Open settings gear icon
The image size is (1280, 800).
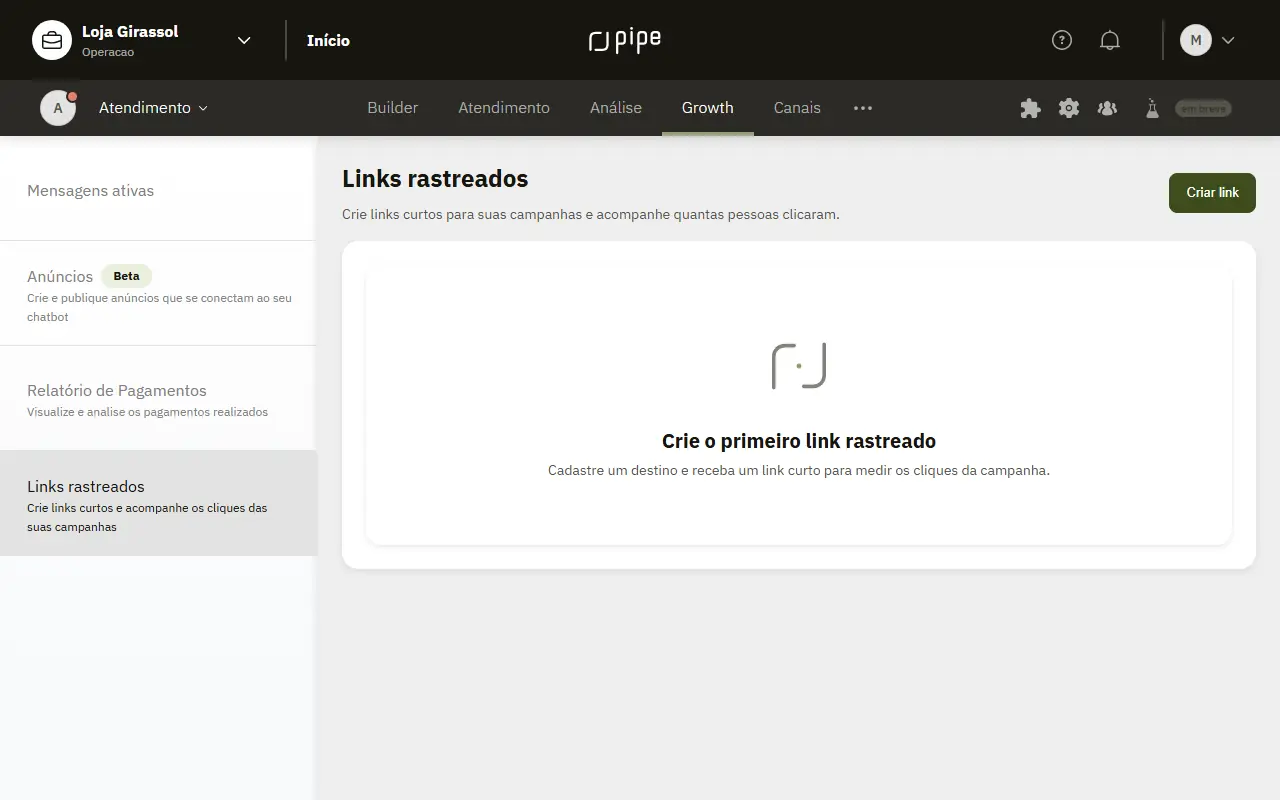point(1069,108)
